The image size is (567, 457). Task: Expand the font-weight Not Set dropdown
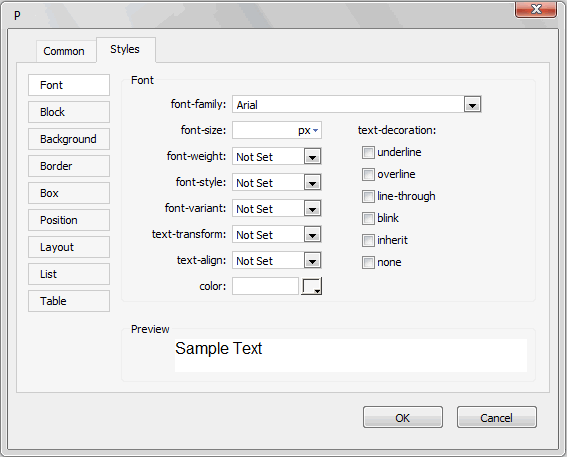[312, 157]
